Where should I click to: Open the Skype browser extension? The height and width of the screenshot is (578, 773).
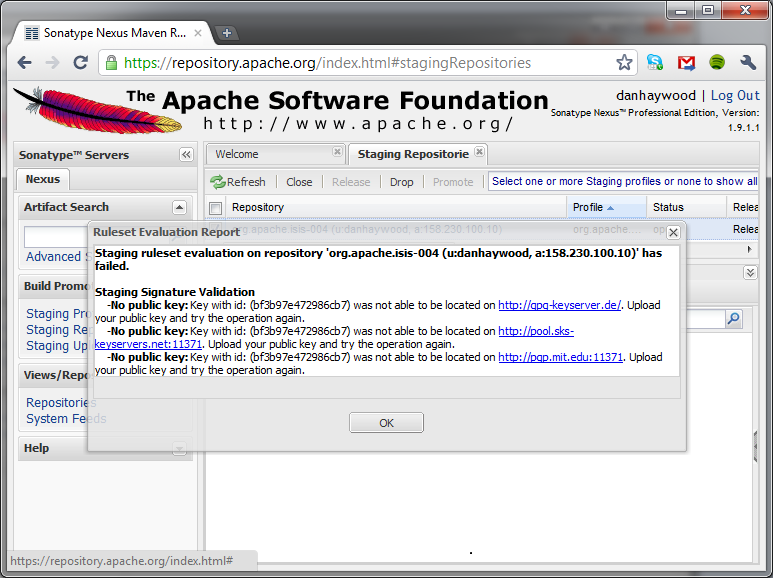(655, 63)
